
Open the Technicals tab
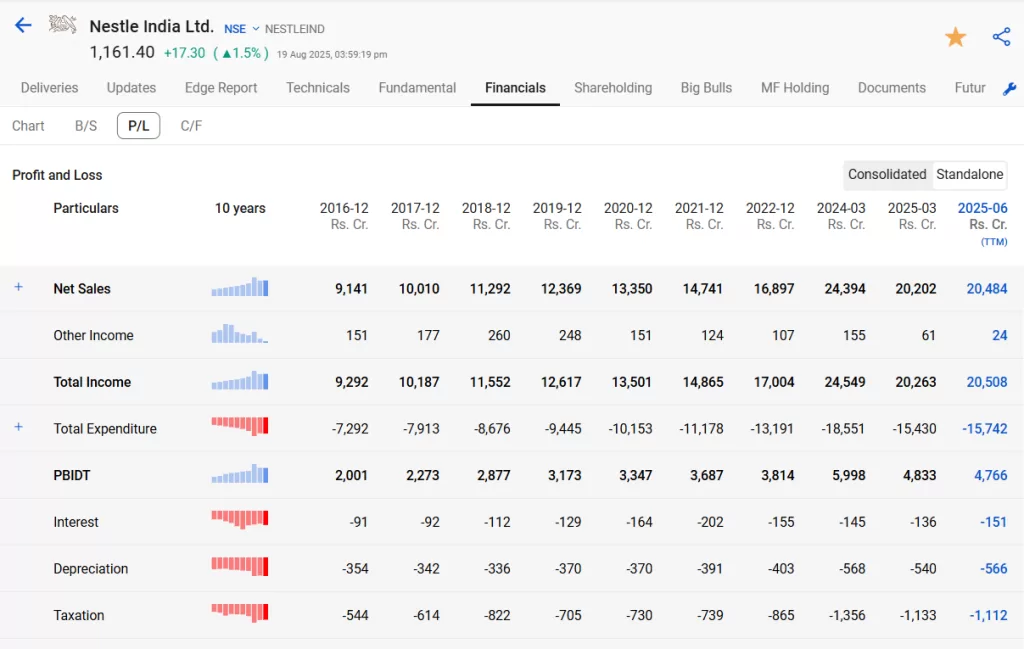pyautogui.click(x=318, y=87)
